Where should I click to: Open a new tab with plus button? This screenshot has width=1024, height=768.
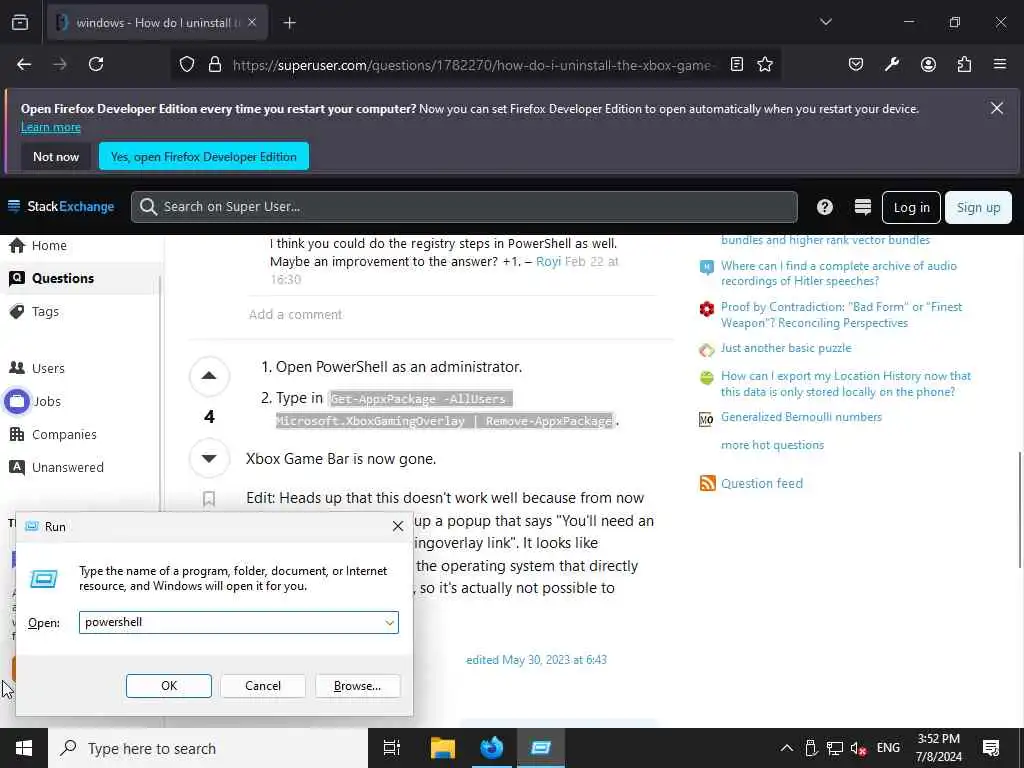point(289,23)
